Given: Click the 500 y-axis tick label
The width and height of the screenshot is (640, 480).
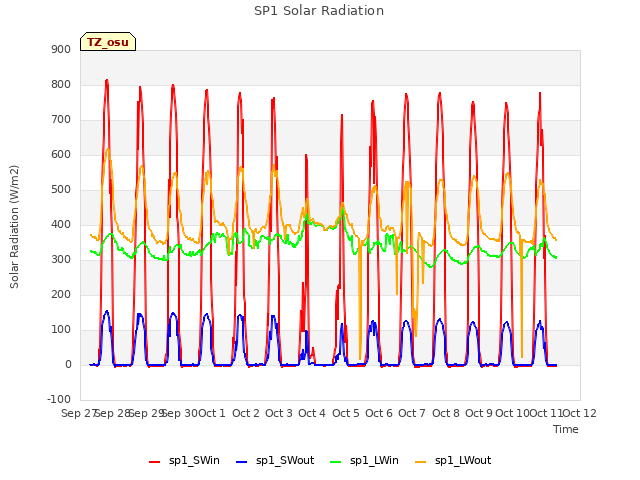Looking at the screenshot, I should click(x=61, y=189).
